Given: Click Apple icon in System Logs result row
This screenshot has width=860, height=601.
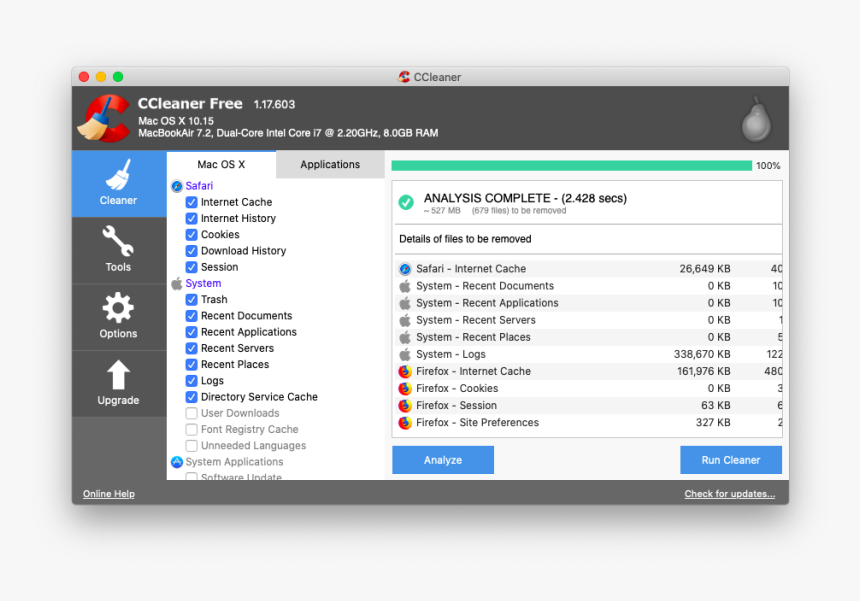Looking at the screenshot, I should coord(405,354).
